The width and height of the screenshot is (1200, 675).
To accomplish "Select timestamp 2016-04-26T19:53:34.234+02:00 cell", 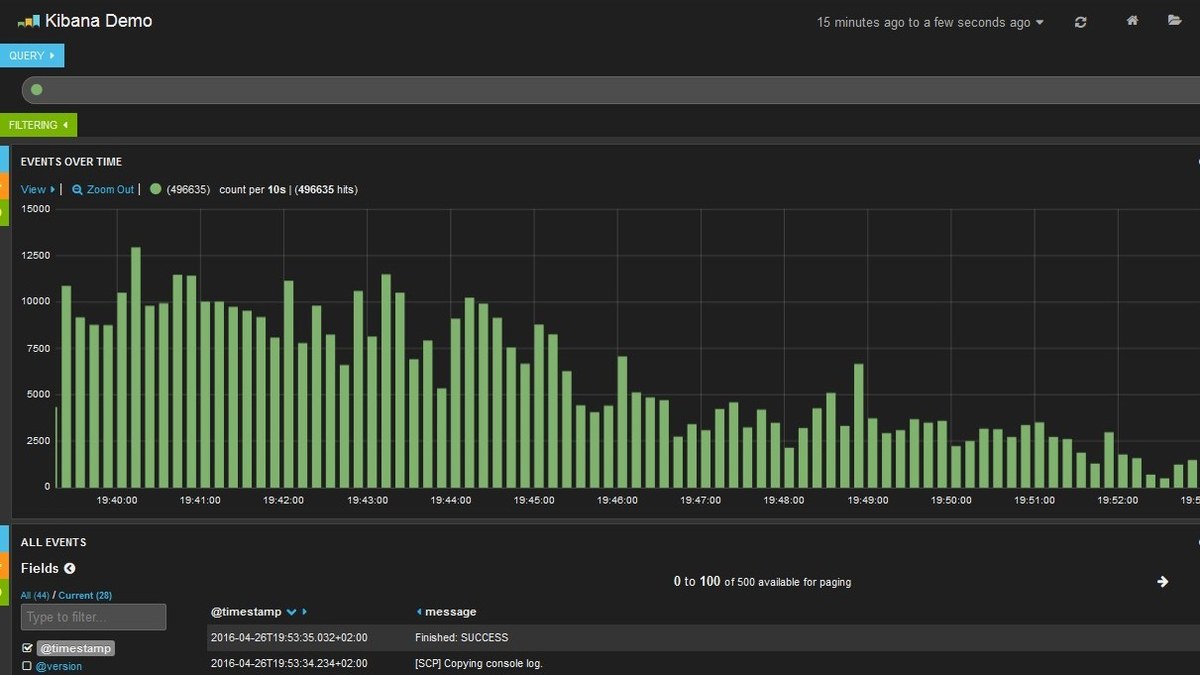I will 289,663.
